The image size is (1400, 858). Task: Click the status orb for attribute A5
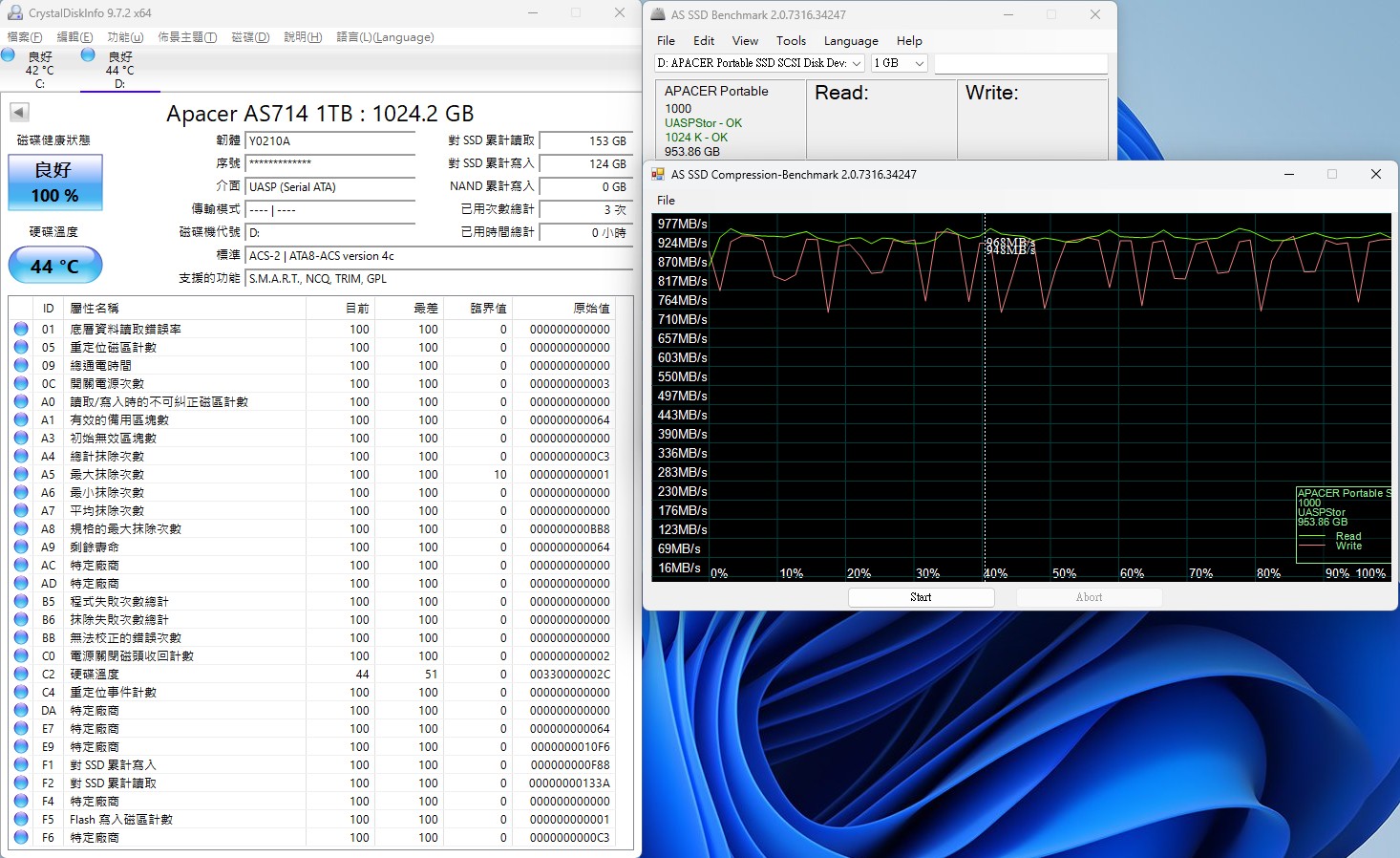pyautogui.click(x=21, y=474)
